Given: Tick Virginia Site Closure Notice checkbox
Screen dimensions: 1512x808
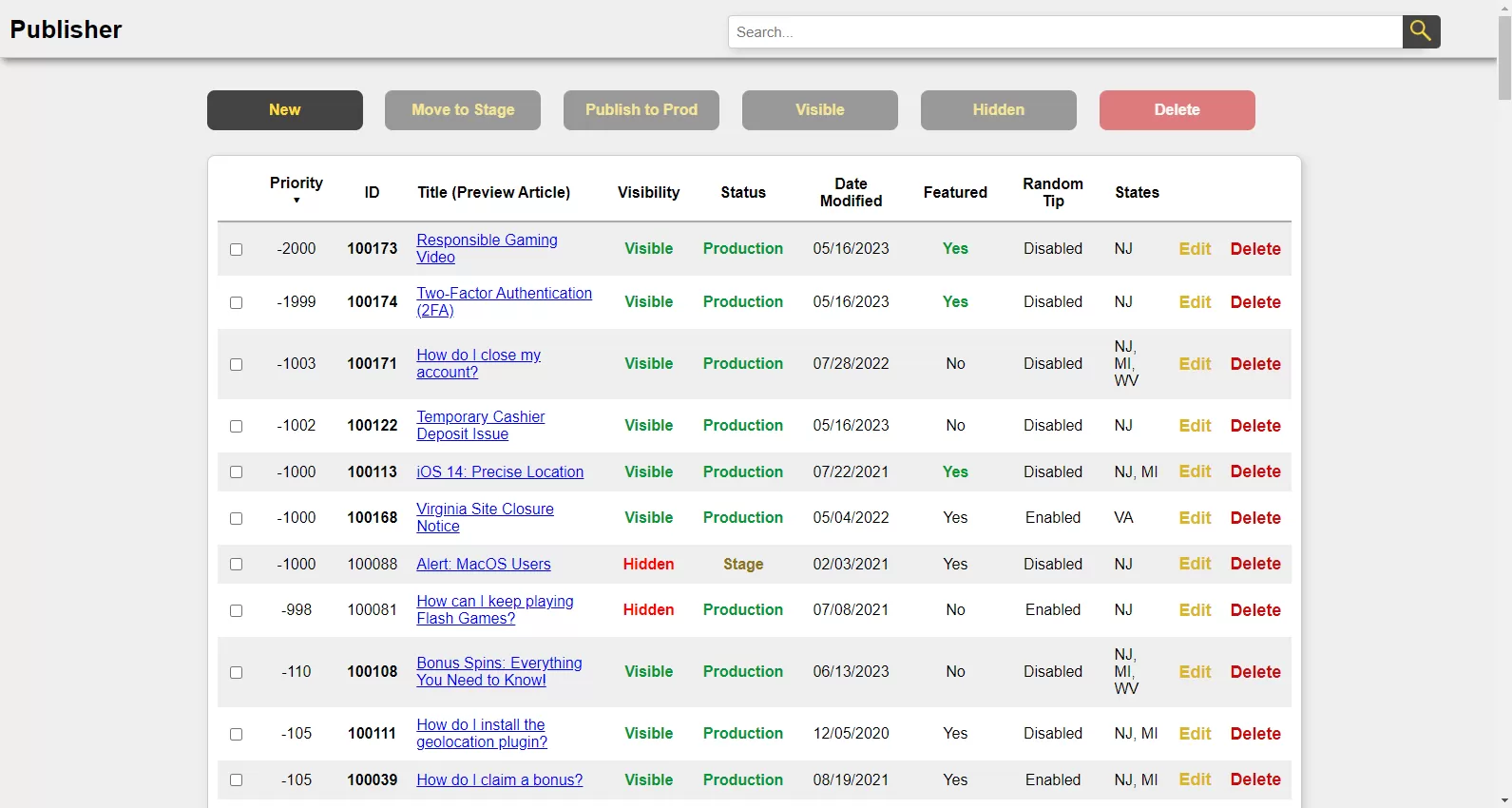Looking at the screenshot, I should click(x=236, y=518).
